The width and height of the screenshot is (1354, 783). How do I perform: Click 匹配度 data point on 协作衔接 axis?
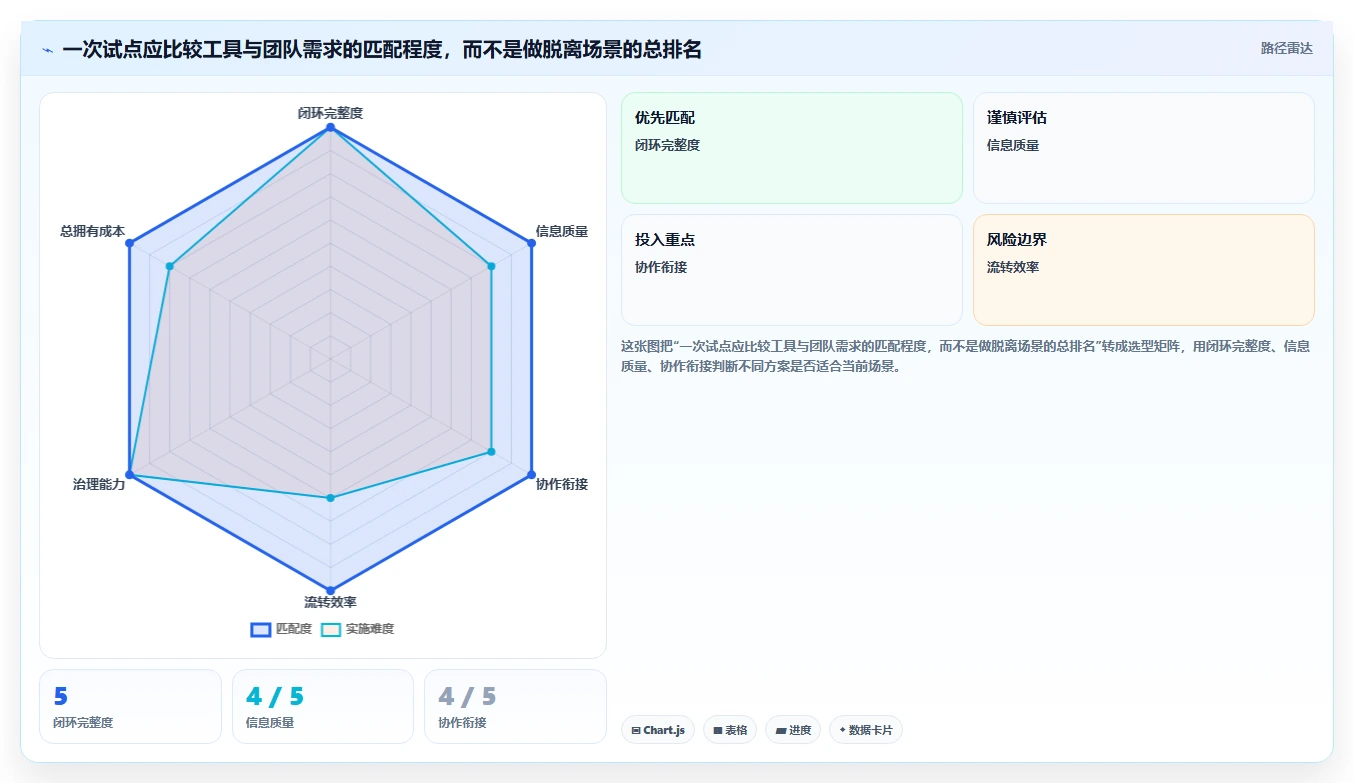pyautogui.click(x=530, y=474)
